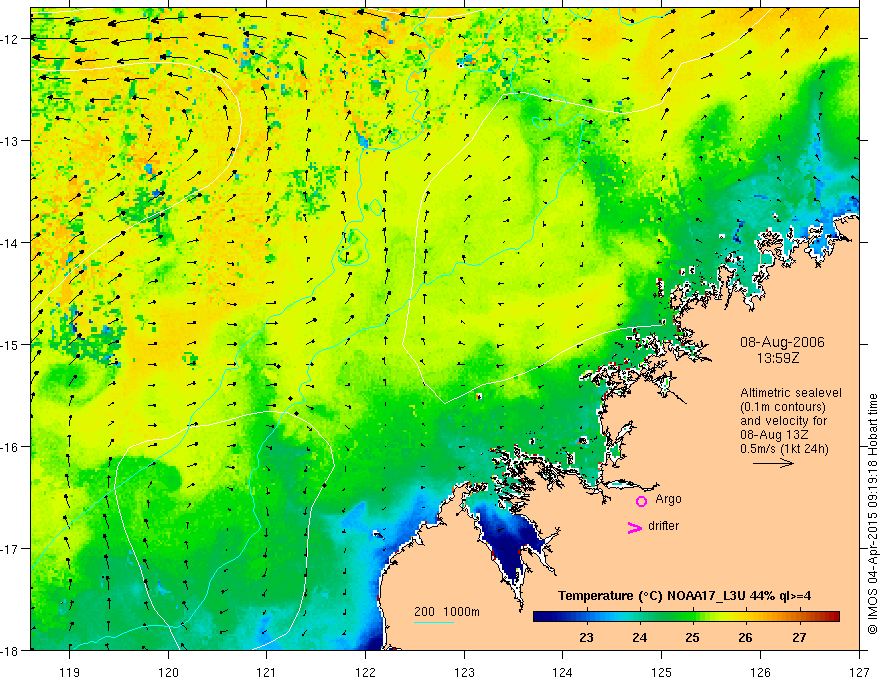Click the 126 longitude axis label

(760, 672)
